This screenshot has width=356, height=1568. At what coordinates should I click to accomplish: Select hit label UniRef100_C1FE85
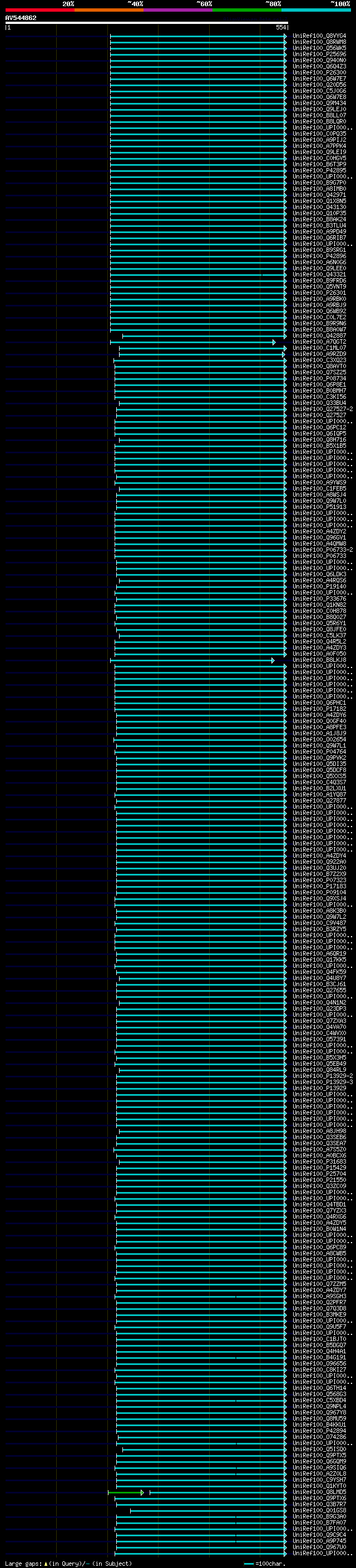click(x=319, y=489)
